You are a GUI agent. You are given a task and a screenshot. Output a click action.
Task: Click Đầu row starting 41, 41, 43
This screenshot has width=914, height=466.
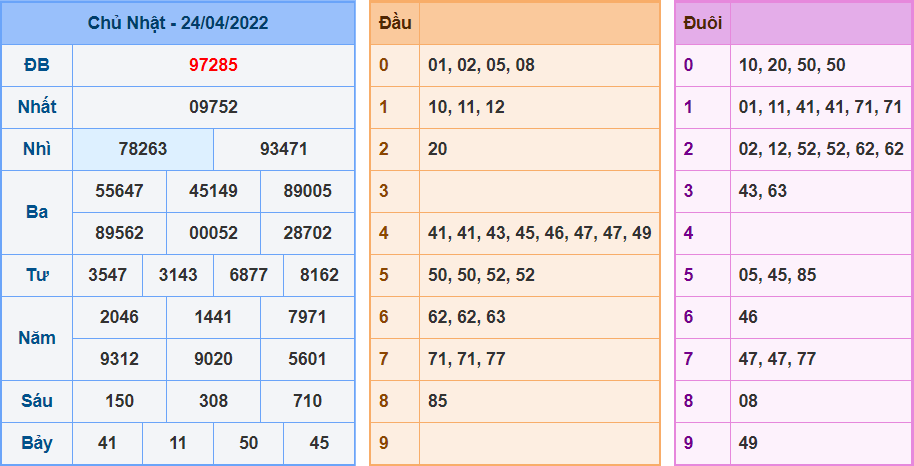point(540,233)
